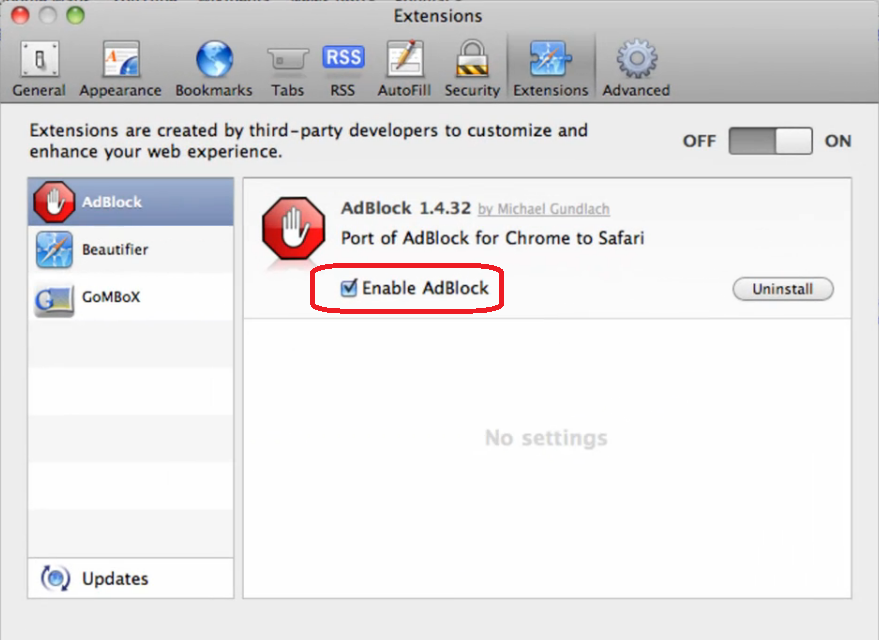Click the Updates refresh icon

click(x=55, y=579)
